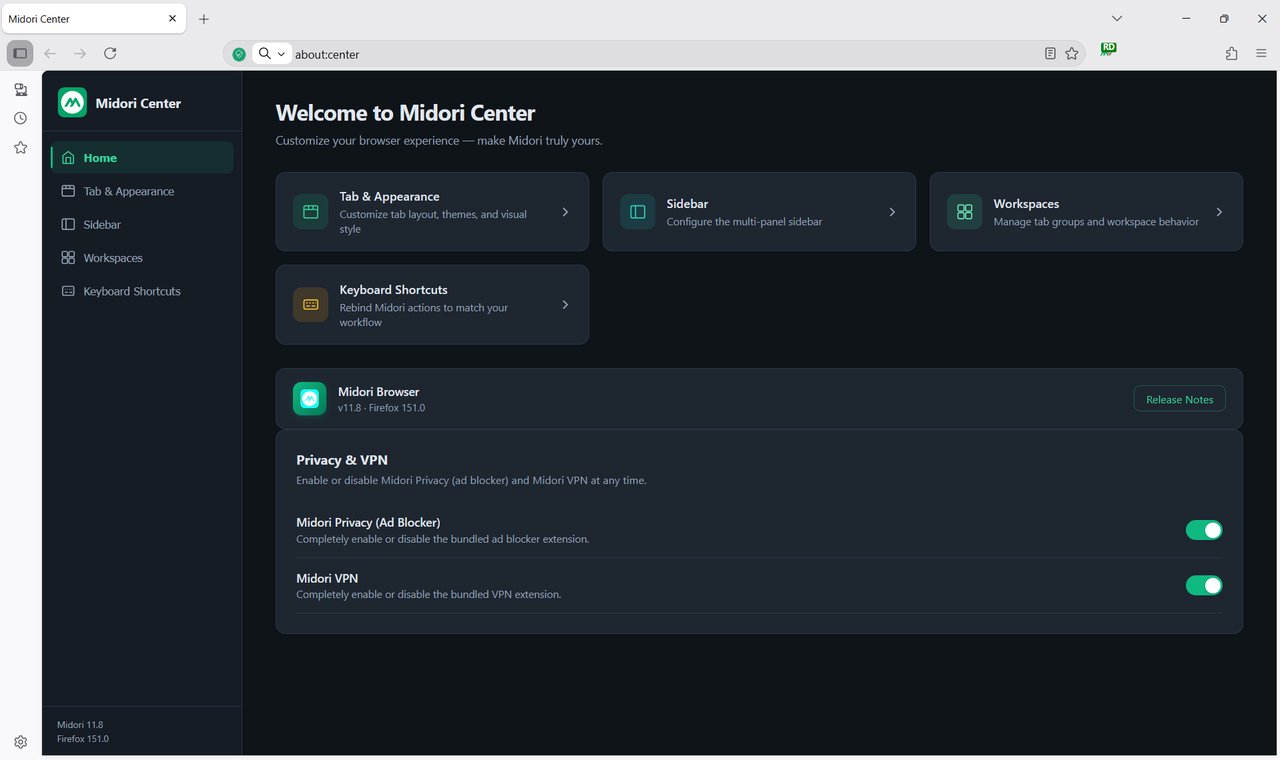Click 'Manage tab groups and workspace behavior' text
Screen dimensions: 1280x760
1096,222
